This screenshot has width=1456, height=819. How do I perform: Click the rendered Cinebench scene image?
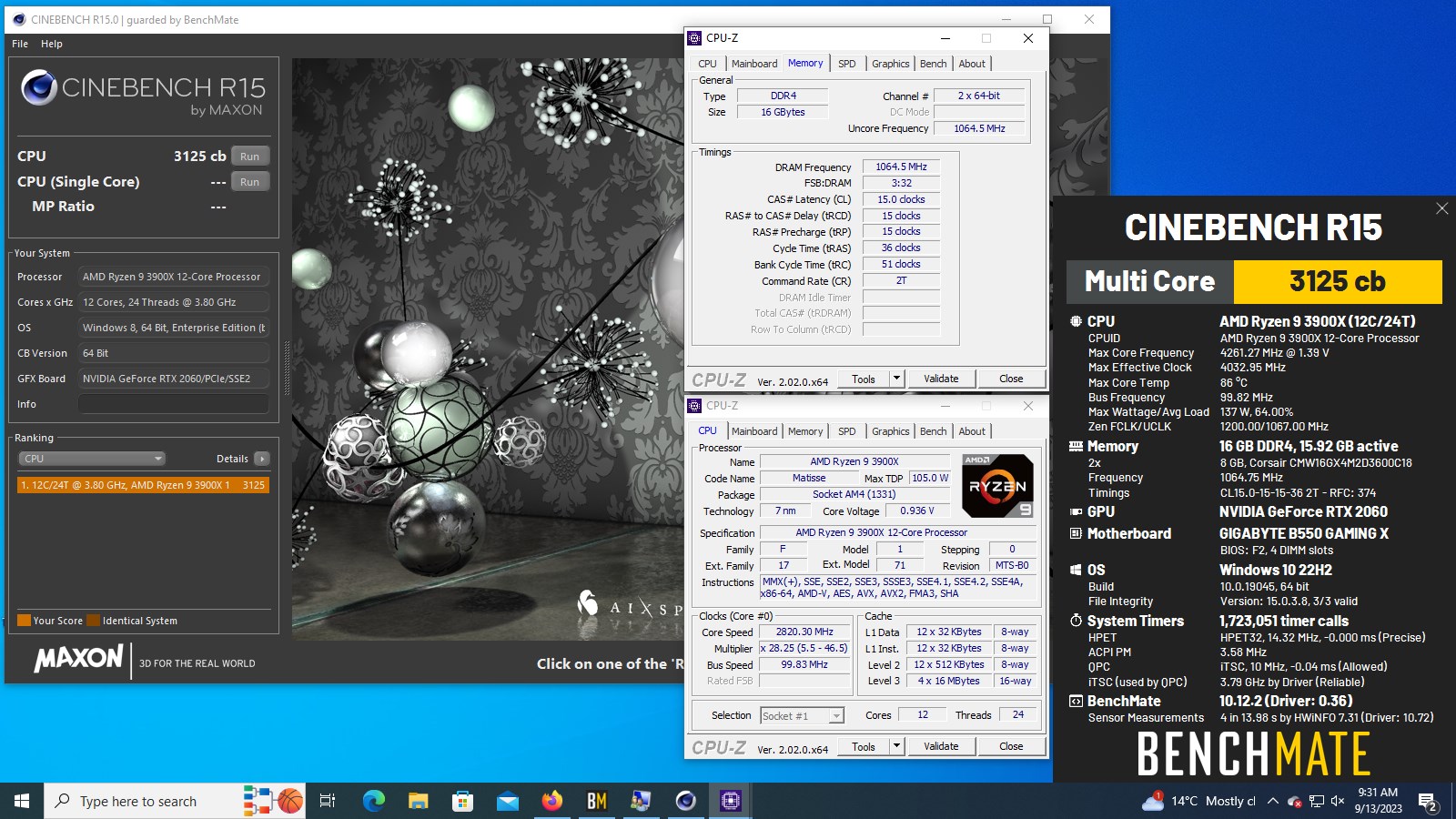point(487,349)
